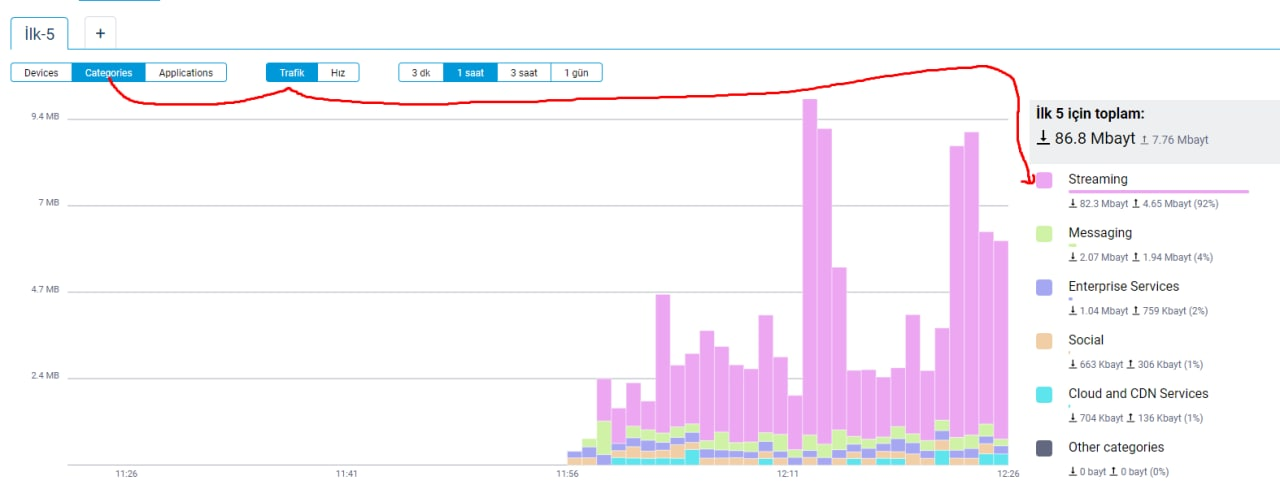This screenshot has width=1280, height=502.
Task: Select the Enterprise Services legend label
Action: [1123, 286]
